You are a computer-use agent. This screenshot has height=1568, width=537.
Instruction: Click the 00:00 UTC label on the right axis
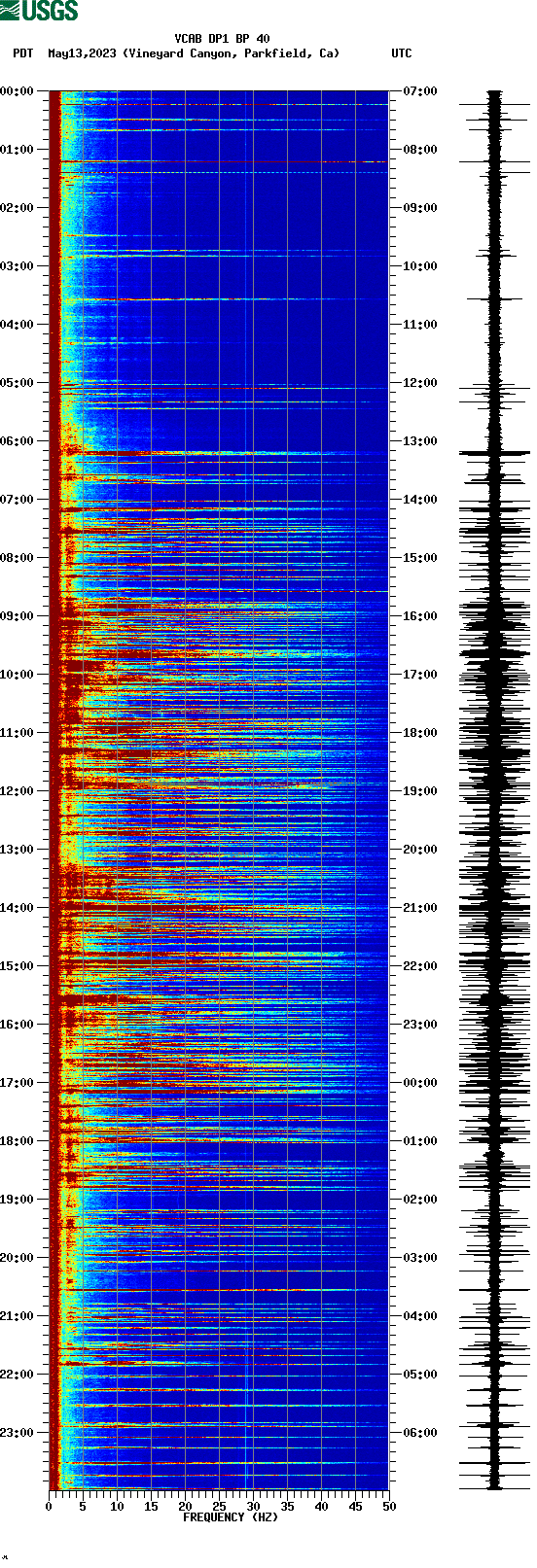pyautogui.click(x=420, y=1083)
